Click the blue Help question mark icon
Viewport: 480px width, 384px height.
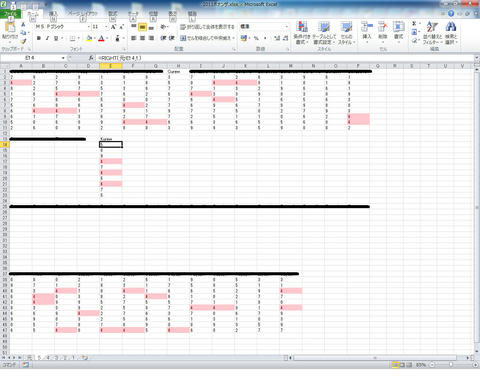coord(451,14)
